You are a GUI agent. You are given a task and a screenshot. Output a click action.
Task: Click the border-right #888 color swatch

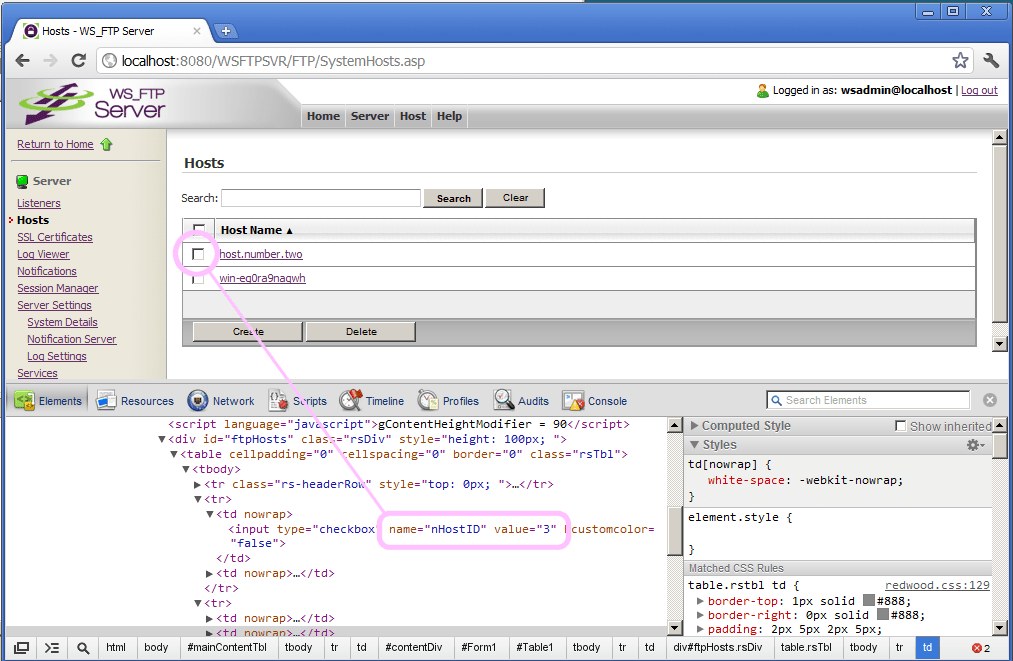[x=882, y=614]
